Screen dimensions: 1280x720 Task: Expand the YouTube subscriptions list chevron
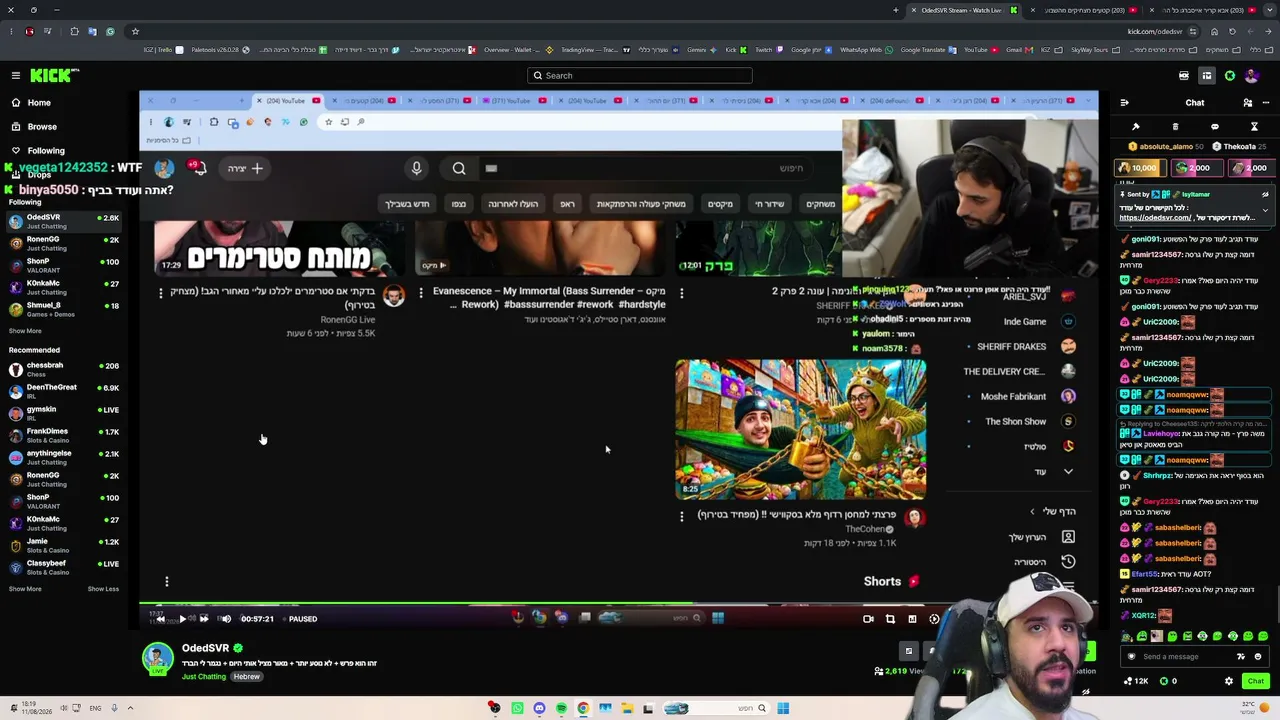(x=1068, y=472)
